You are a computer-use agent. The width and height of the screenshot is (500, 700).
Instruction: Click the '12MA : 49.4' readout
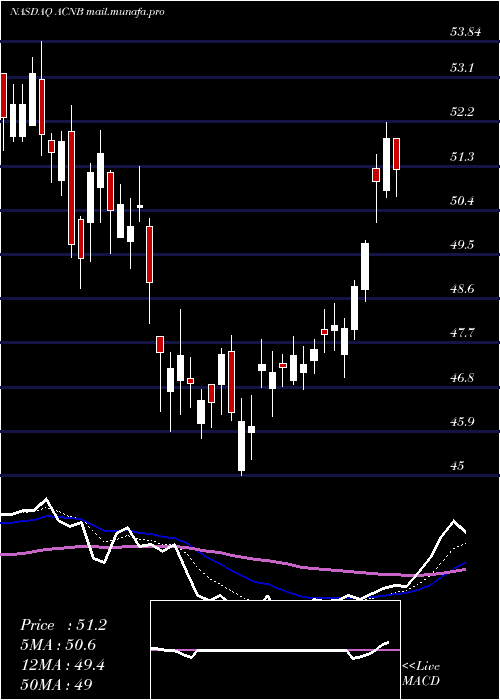tap(62, 666)
